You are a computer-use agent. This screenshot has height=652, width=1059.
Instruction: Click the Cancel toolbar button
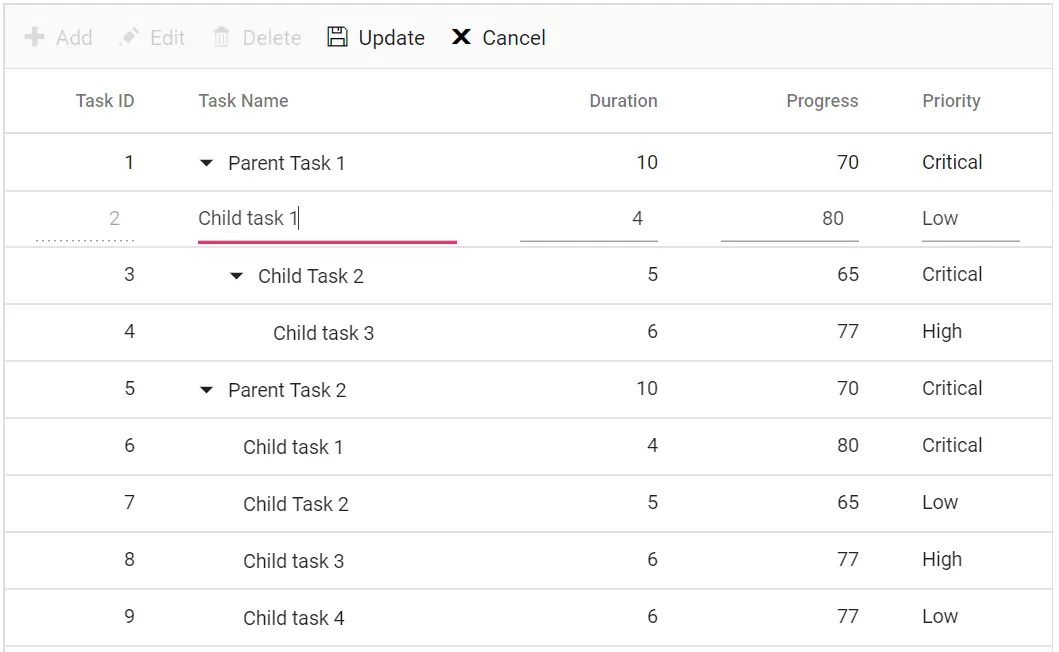coord(497,37)
